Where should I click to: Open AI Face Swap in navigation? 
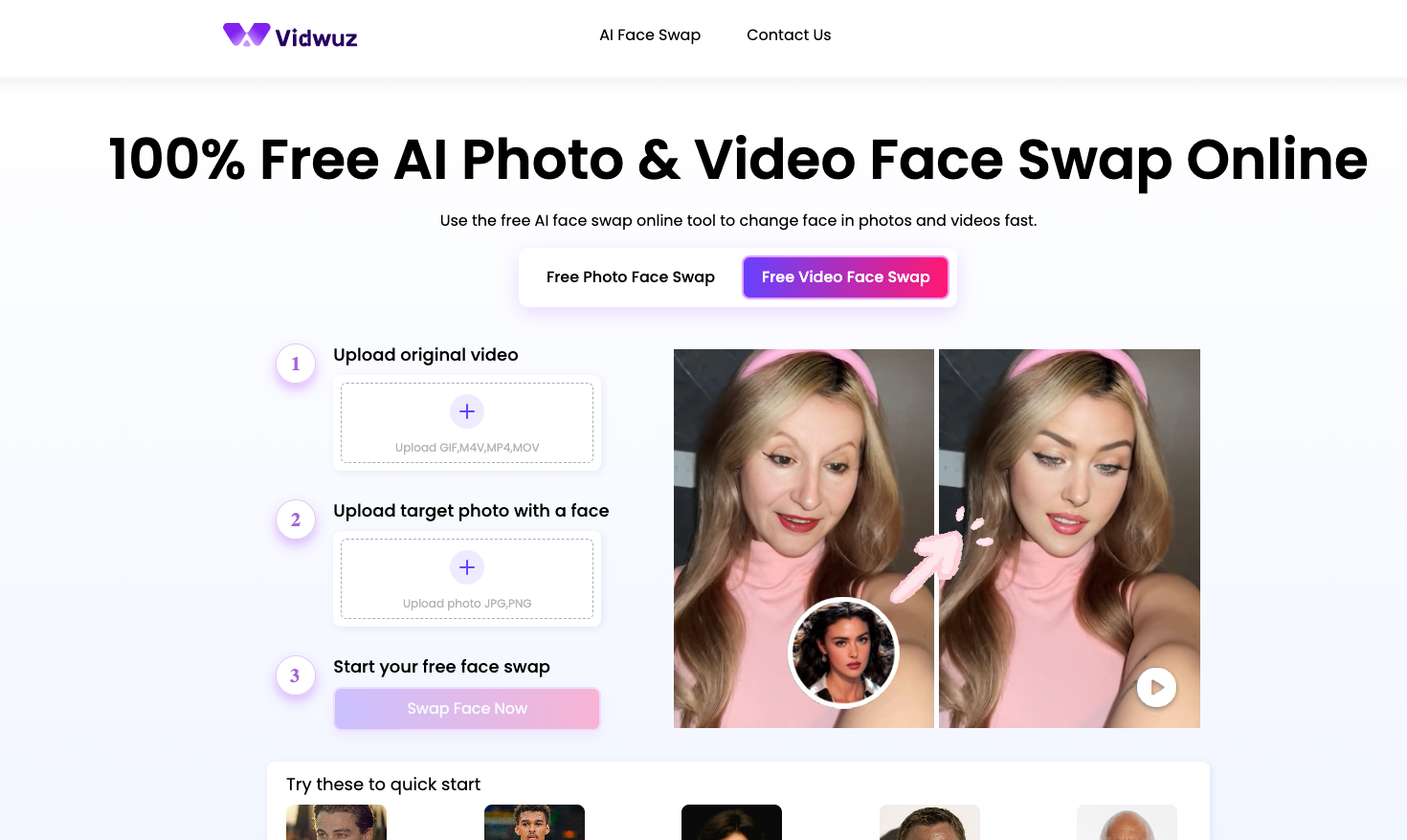click(650, 34)
